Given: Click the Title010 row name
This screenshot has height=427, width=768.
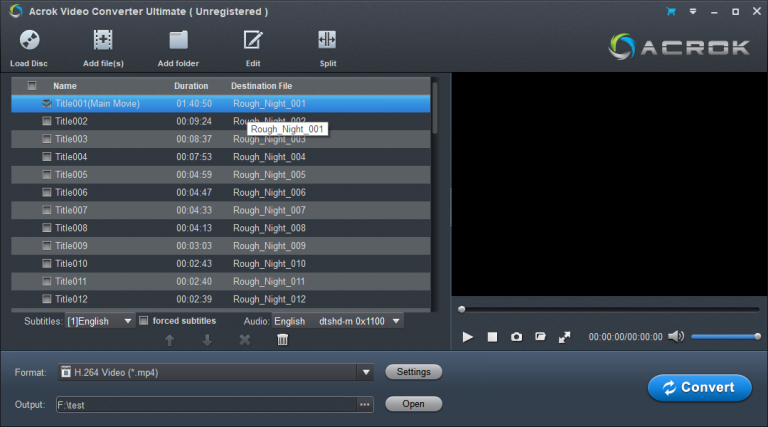Looking at the screenshot, I should [x=71, y=263].
